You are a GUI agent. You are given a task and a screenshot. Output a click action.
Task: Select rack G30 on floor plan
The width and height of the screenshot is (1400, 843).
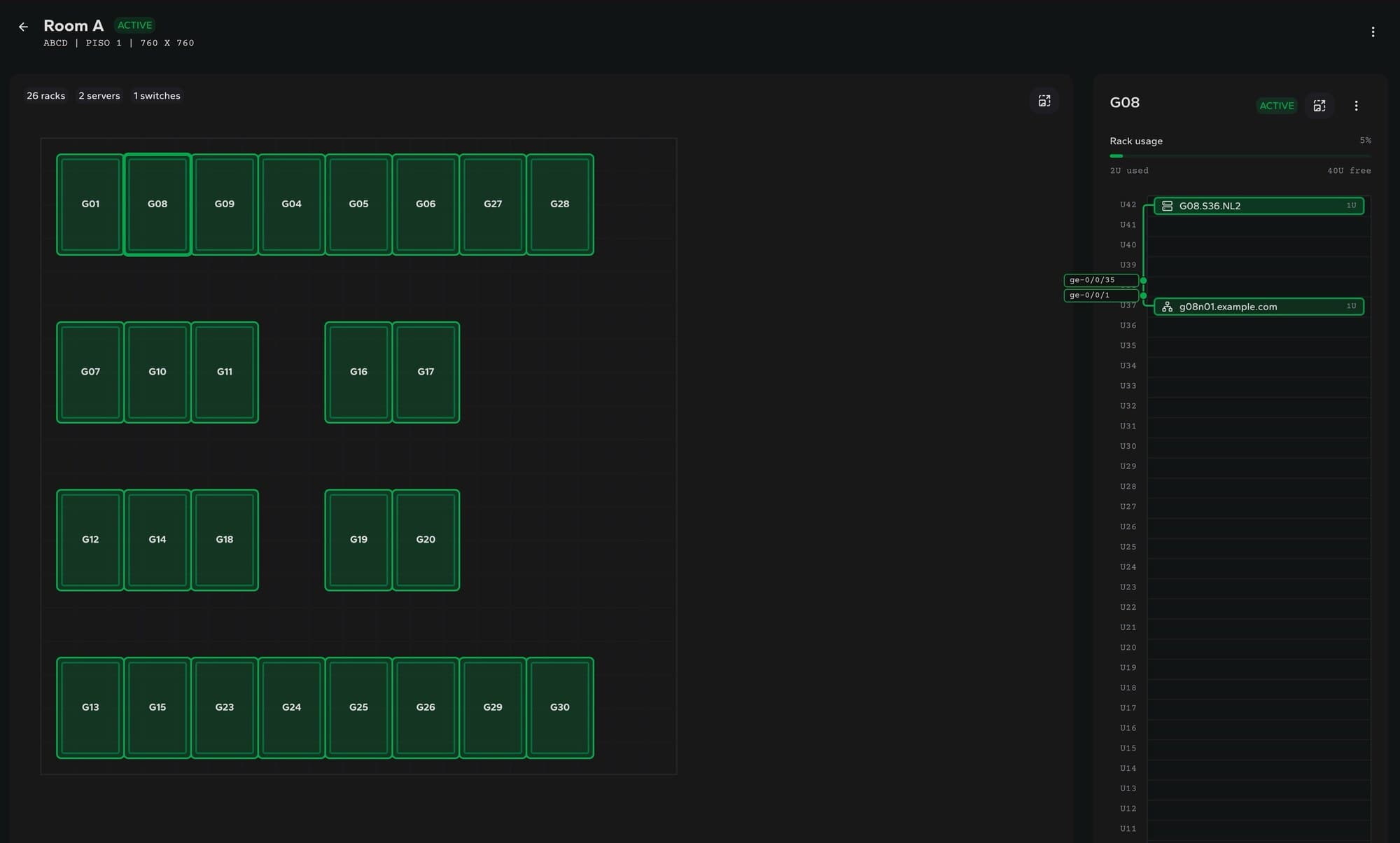click(x=560, y=708)
